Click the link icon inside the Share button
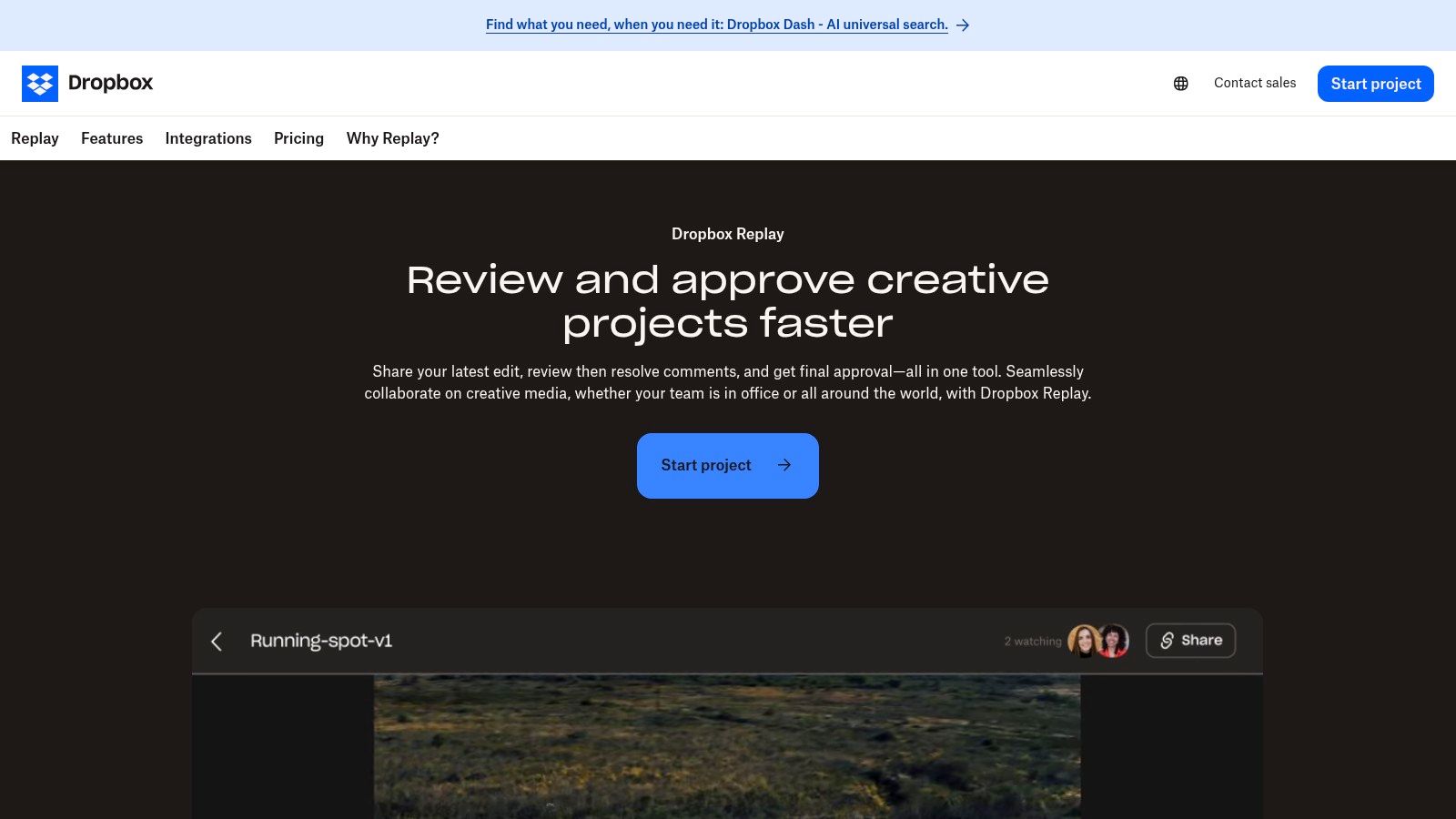1456x819 pixels. (1167, 641)
